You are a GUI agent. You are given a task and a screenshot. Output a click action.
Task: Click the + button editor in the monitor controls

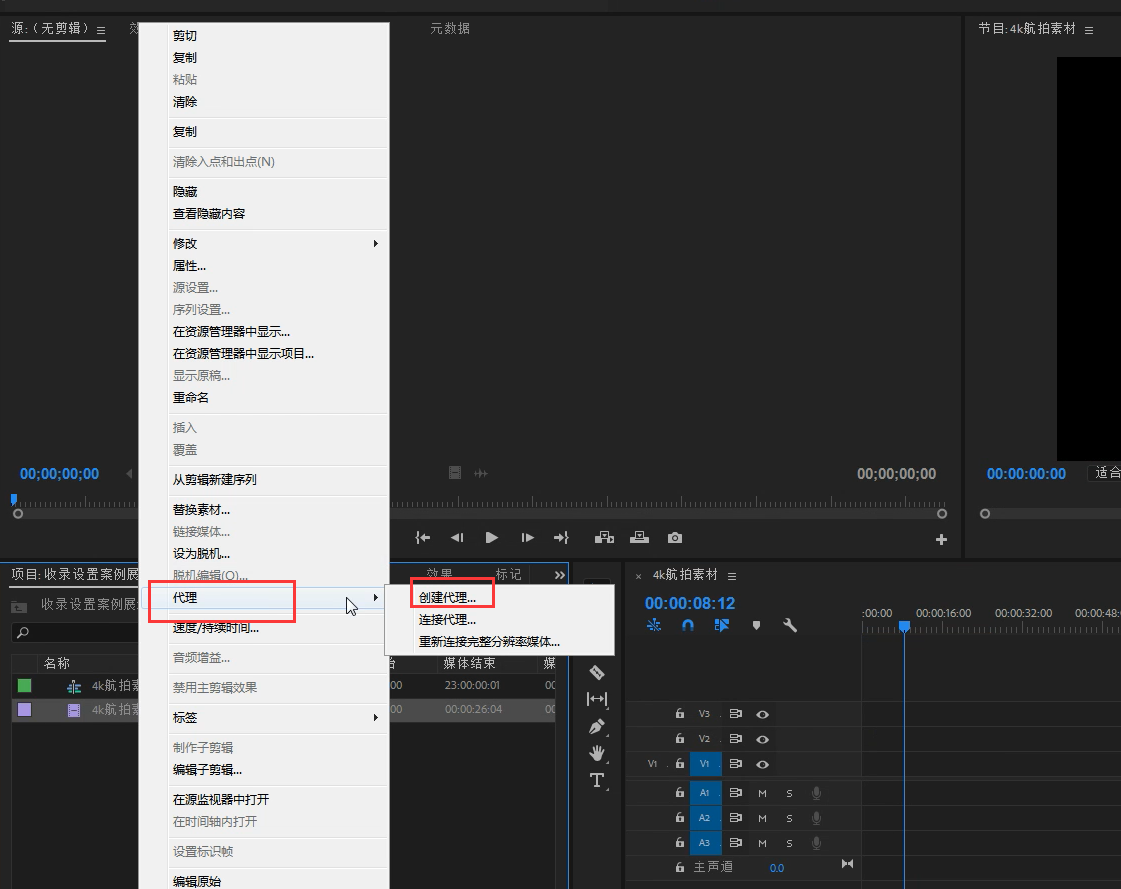941,538
